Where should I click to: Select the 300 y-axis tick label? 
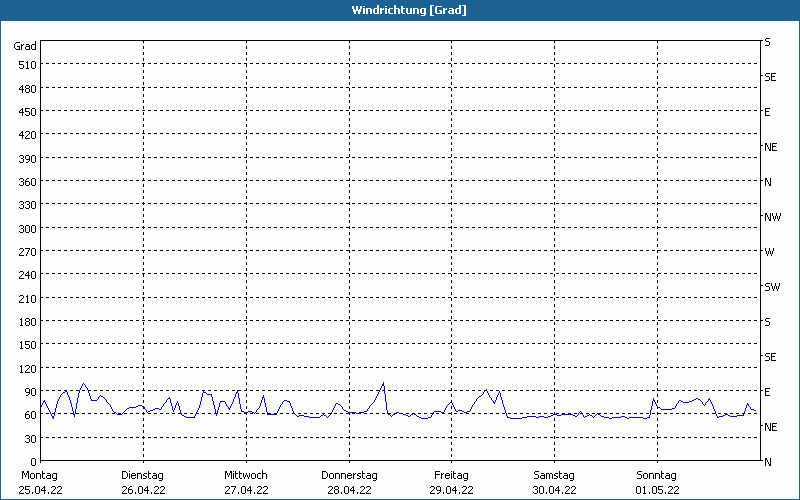(x=28, y=229)
